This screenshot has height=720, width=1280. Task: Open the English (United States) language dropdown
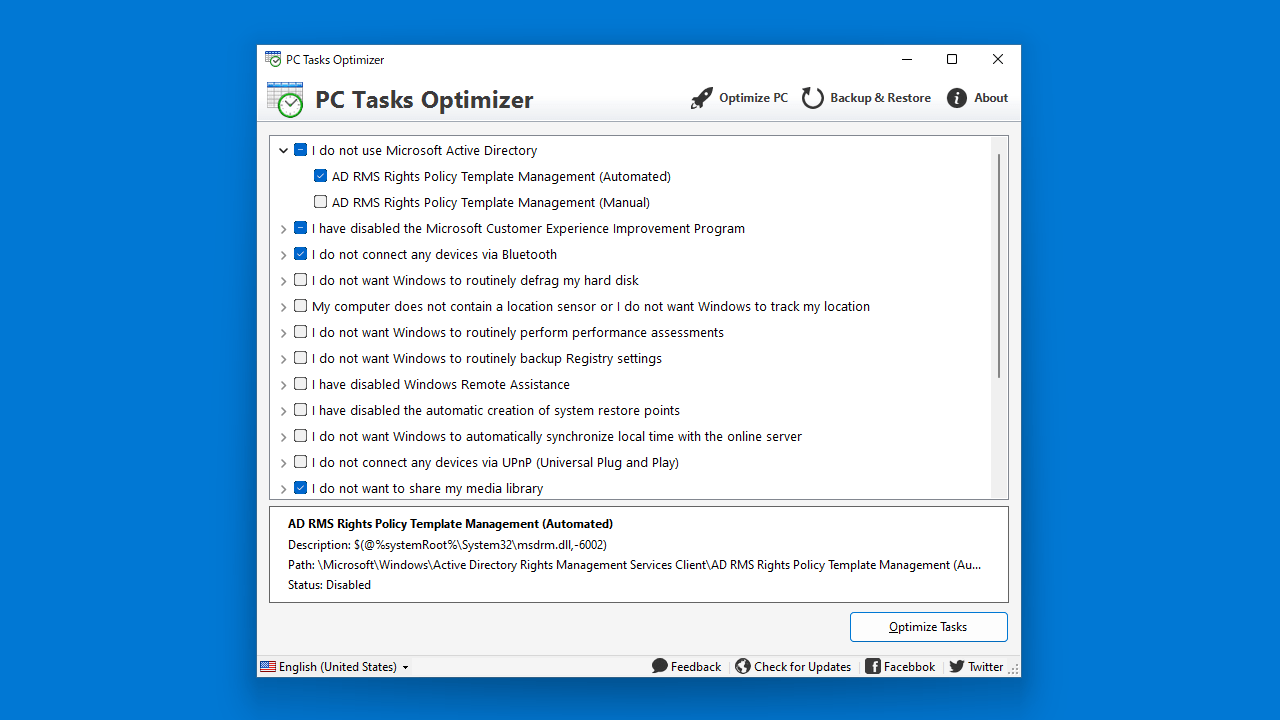335,667
